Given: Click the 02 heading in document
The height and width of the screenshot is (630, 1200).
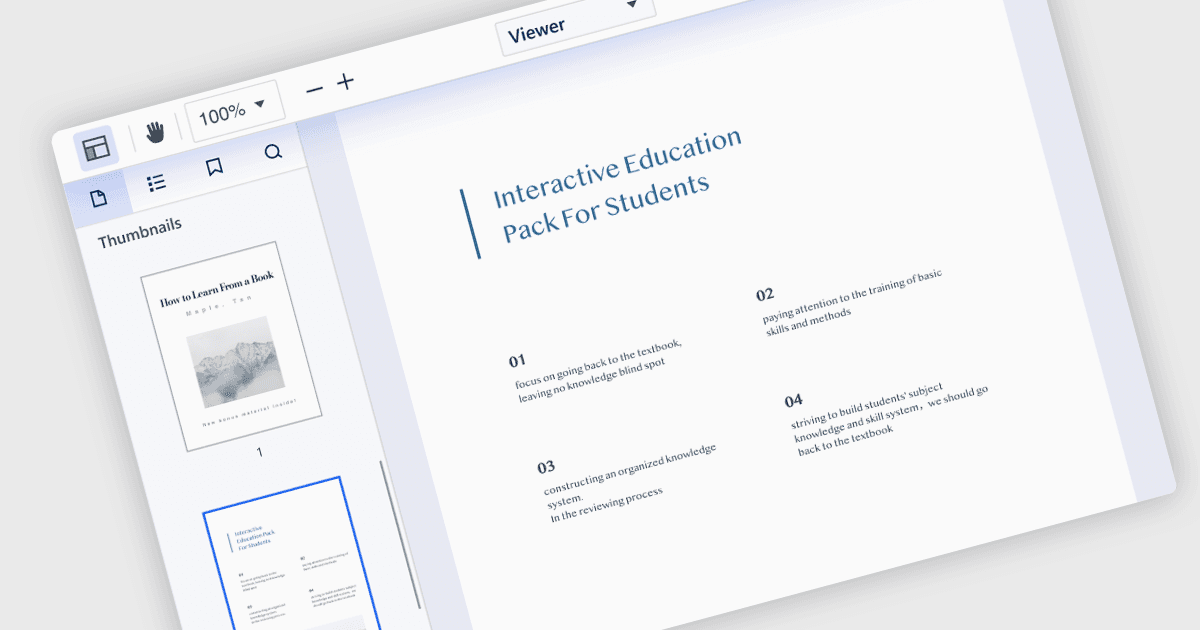Looking at the screenshot, I should [x=765, y=294].
